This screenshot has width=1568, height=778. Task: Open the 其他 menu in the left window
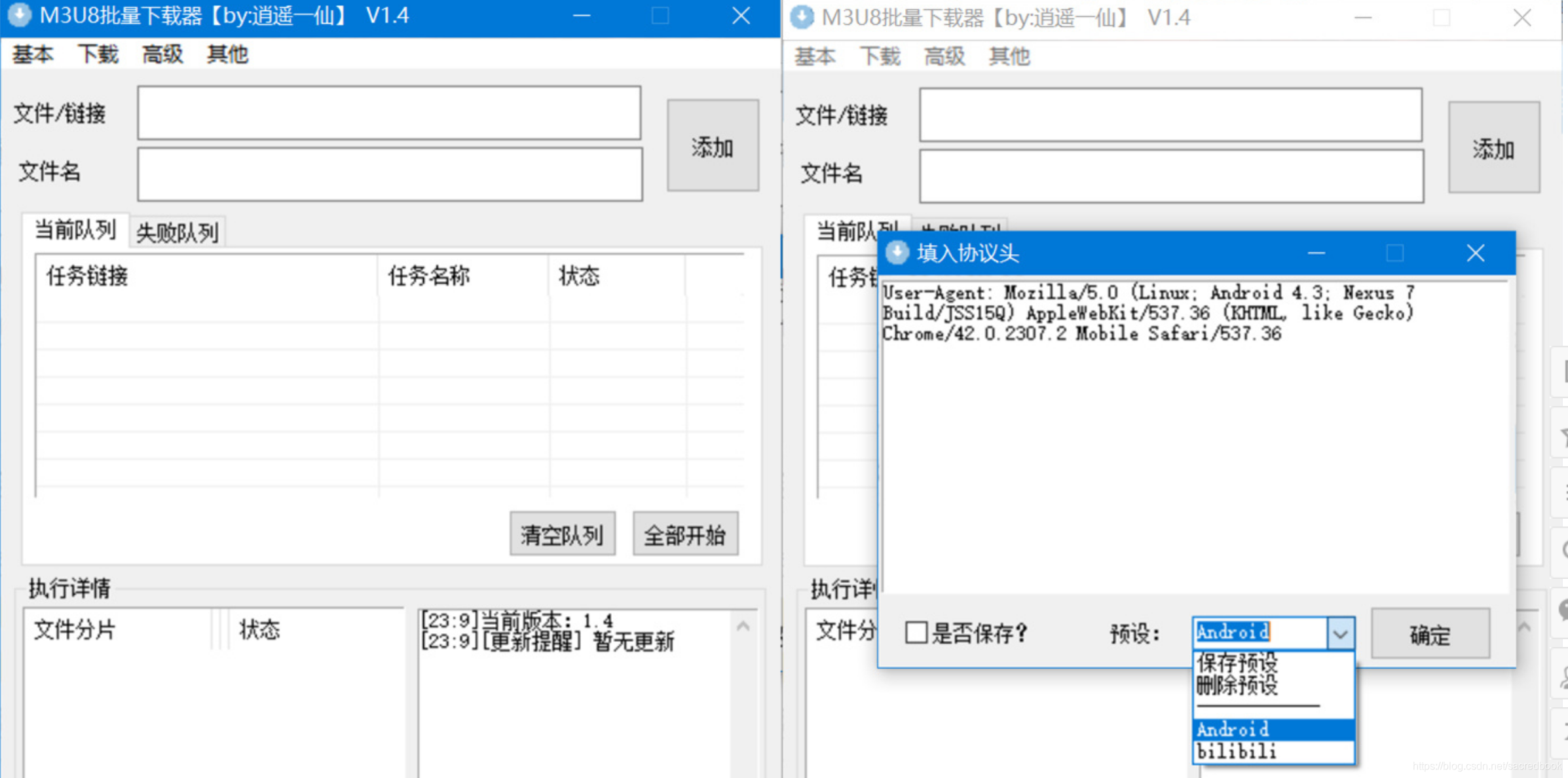[227, 54]
